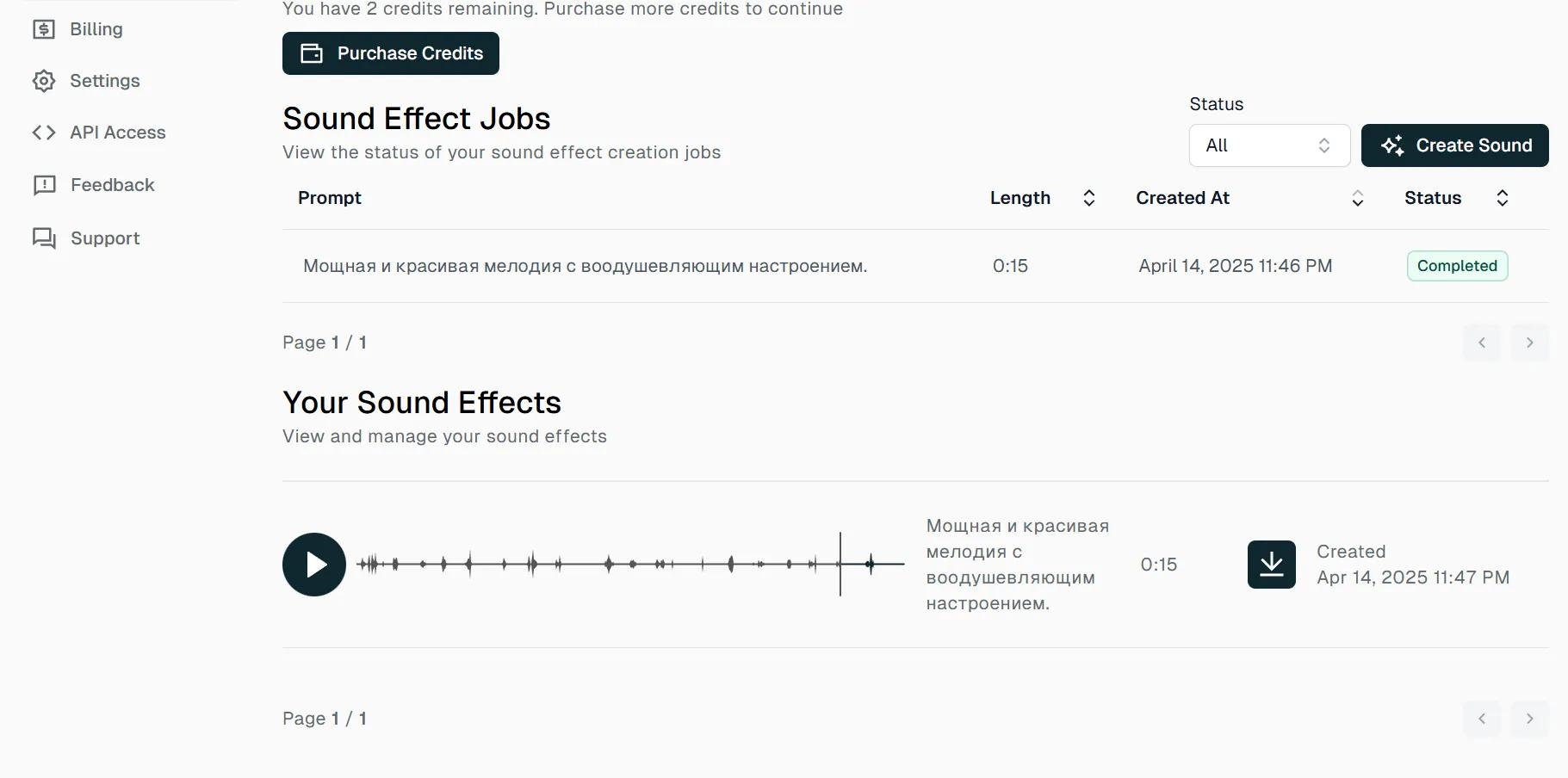Play the sound effect audio

[x=314, y=565]
